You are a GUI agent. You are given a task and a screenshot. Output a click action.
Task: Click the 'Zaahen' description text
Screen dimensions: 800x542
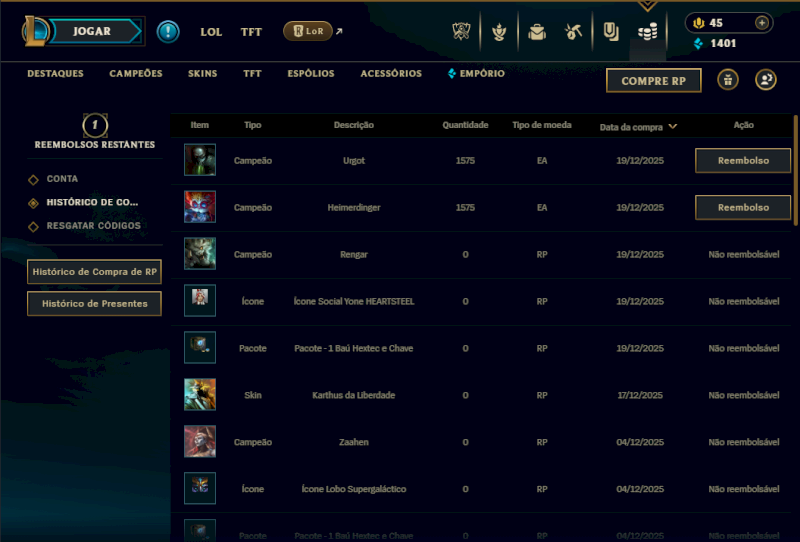354,442
